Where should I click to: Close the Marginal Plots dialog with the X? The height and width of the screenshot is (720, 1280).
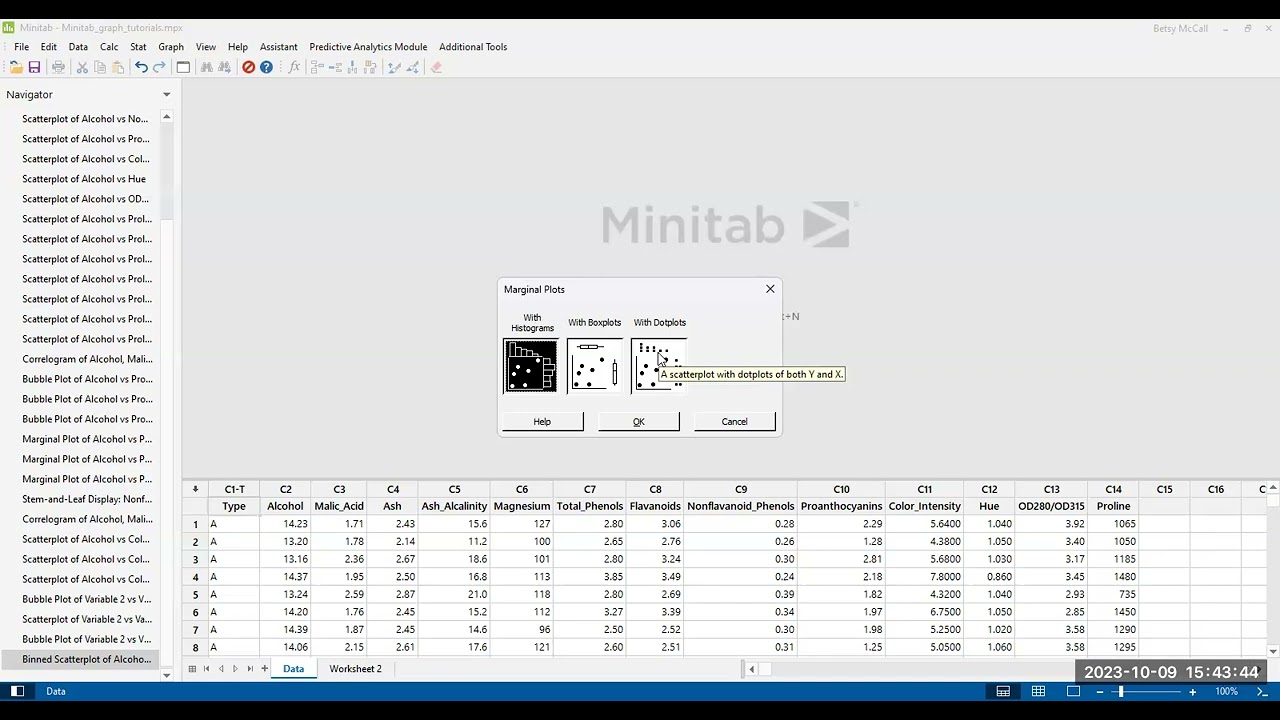click(770, 289)
